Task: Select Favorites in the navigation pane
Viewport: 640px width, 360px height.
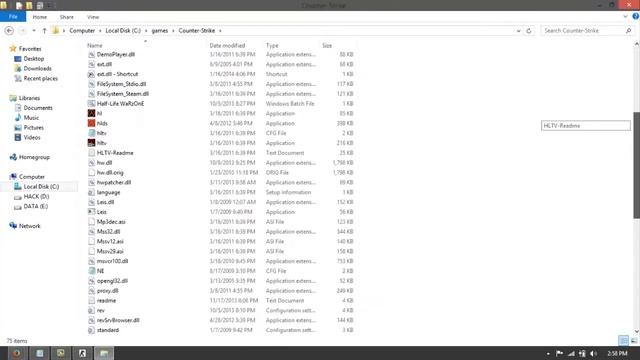Action: tap(30, 49)
